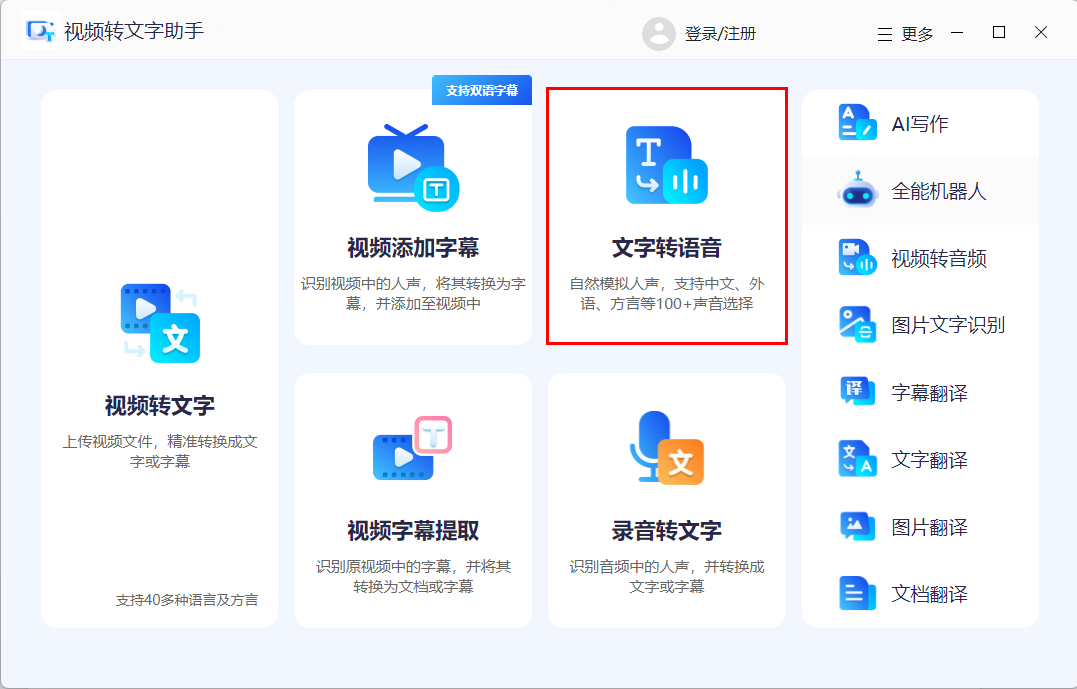Click the description 上传视频文件，精准转换成文字或字幕
The image size is (1077, 689).
pyautogui.click(x=160, y=451)
